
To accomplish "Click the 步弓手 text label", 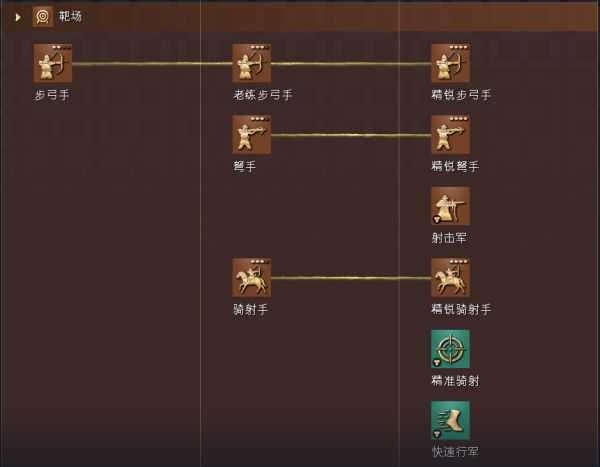I will click(52, 95).
